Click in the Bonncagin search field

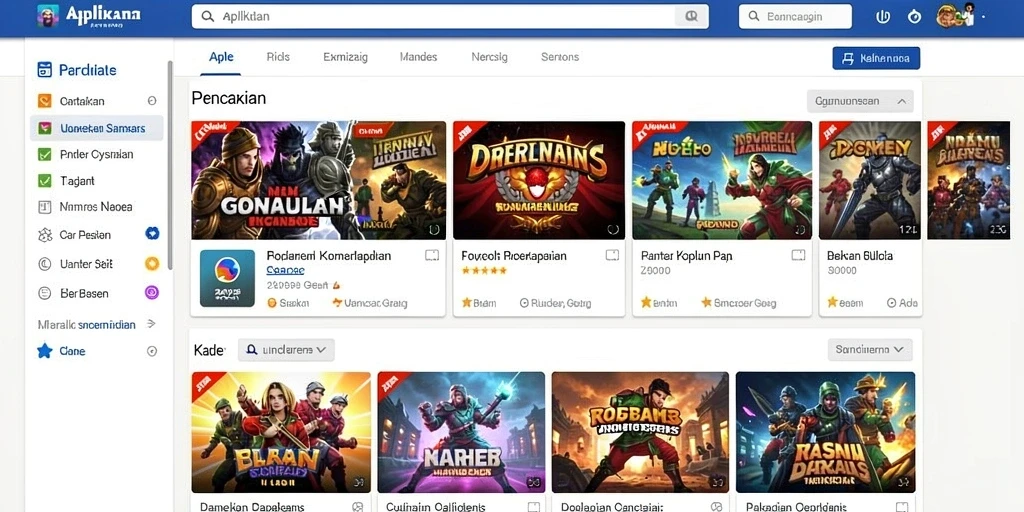(795, 16)
